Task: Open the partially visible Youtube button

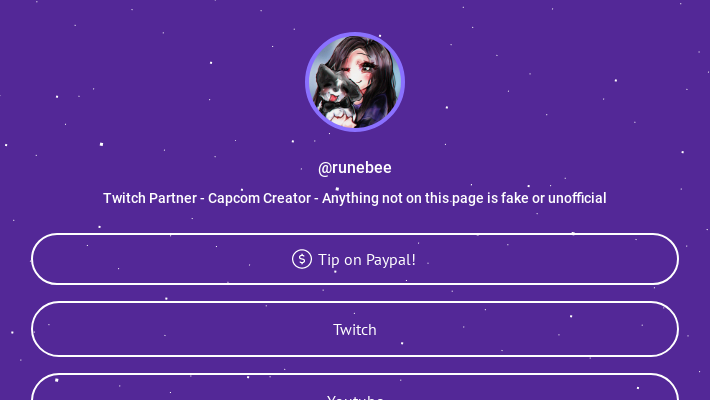Action: (355, 390)
